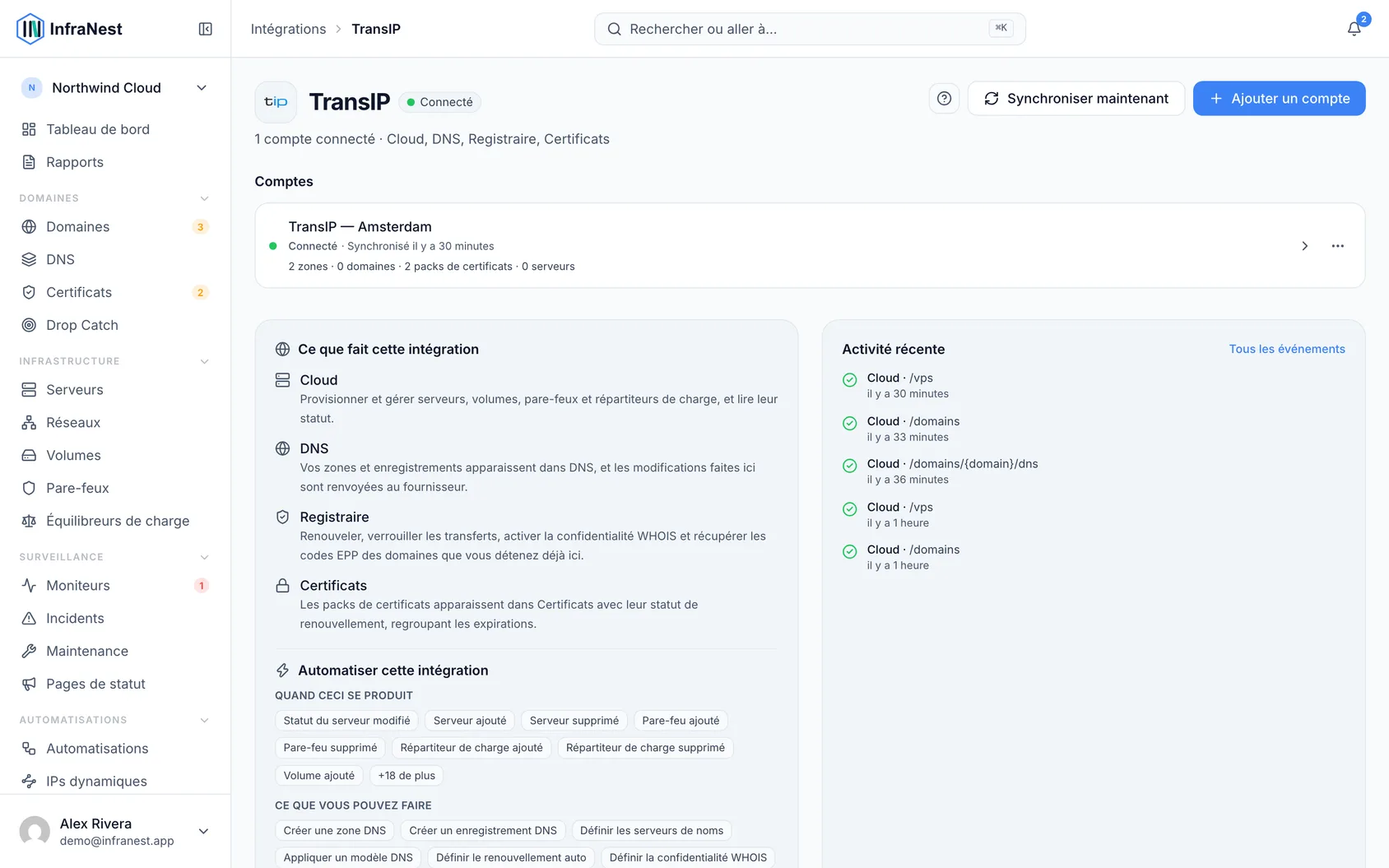Open more options for TransIP — Amsterdam account
This screenshot has height=868, width=1389.
coord(1338,246)
